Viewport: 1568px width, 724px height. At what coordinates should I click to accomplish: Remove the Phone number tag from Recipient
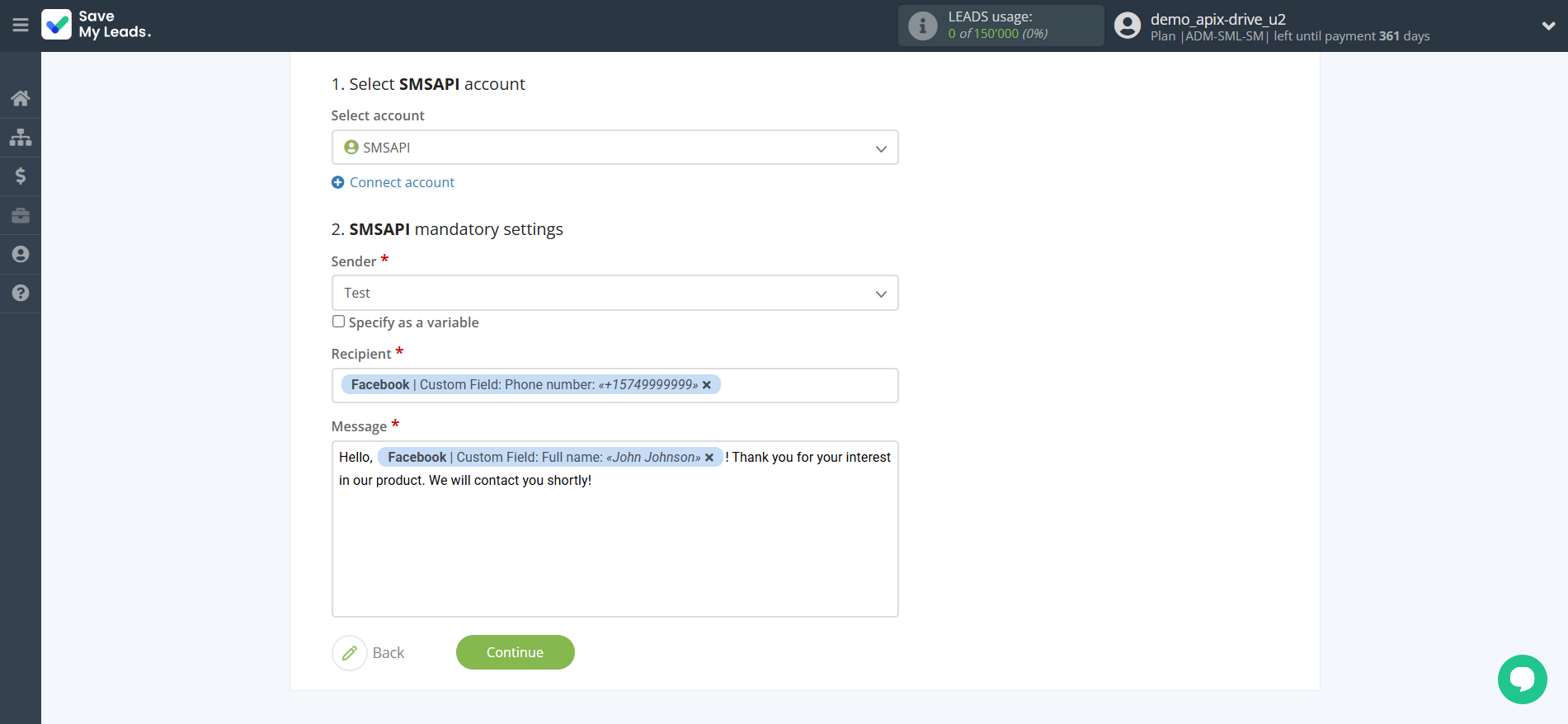tap(707, 385)
